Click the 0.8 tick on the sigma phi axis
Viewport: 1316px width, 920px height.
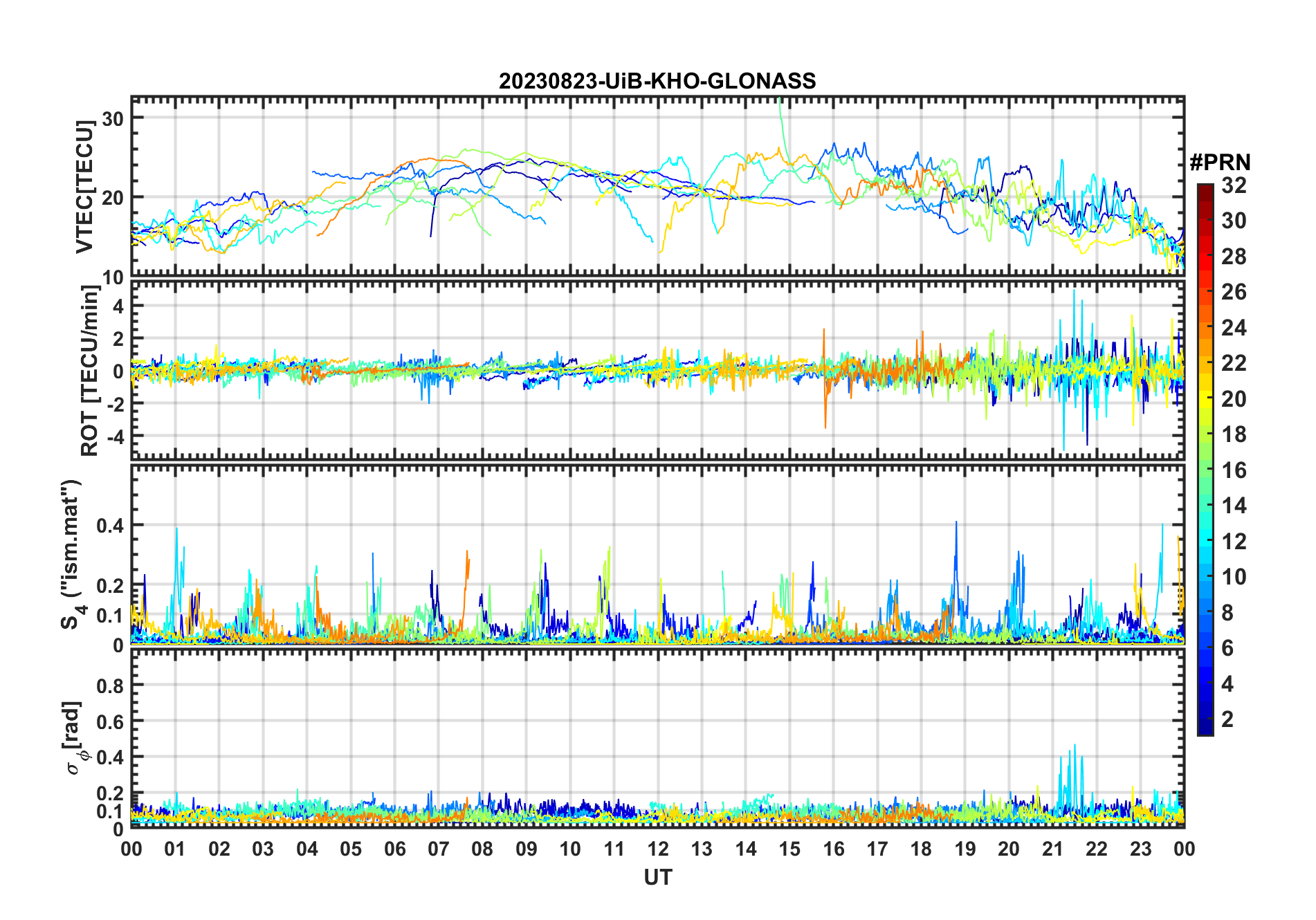110,686
